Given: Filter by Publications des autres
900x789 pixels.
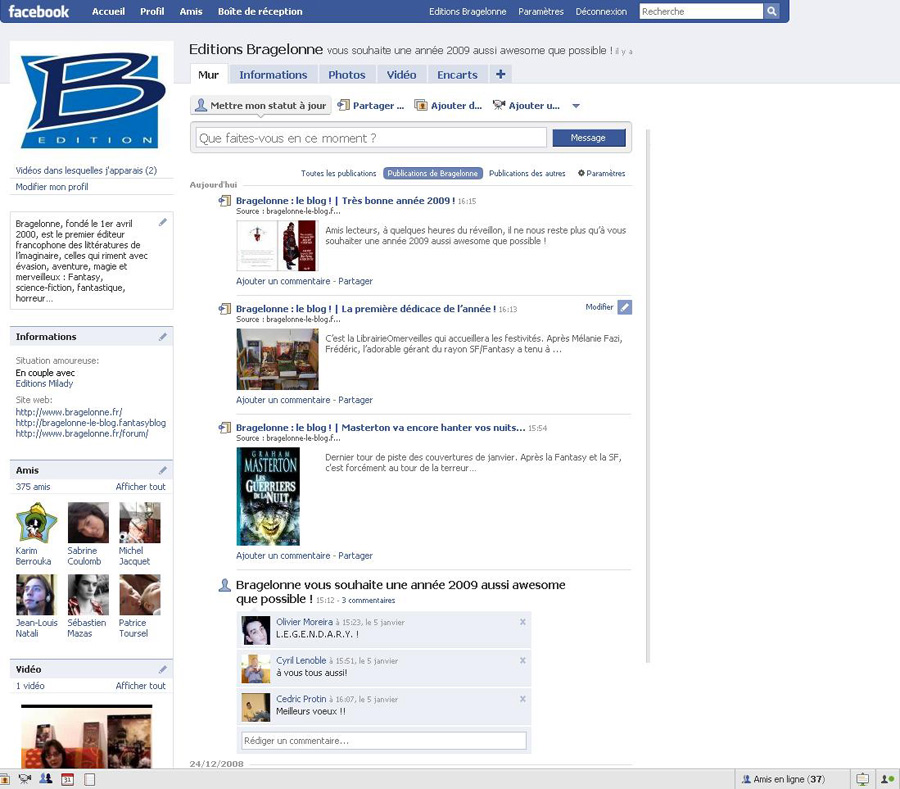Looking at the screenshot, I should 527,173.
